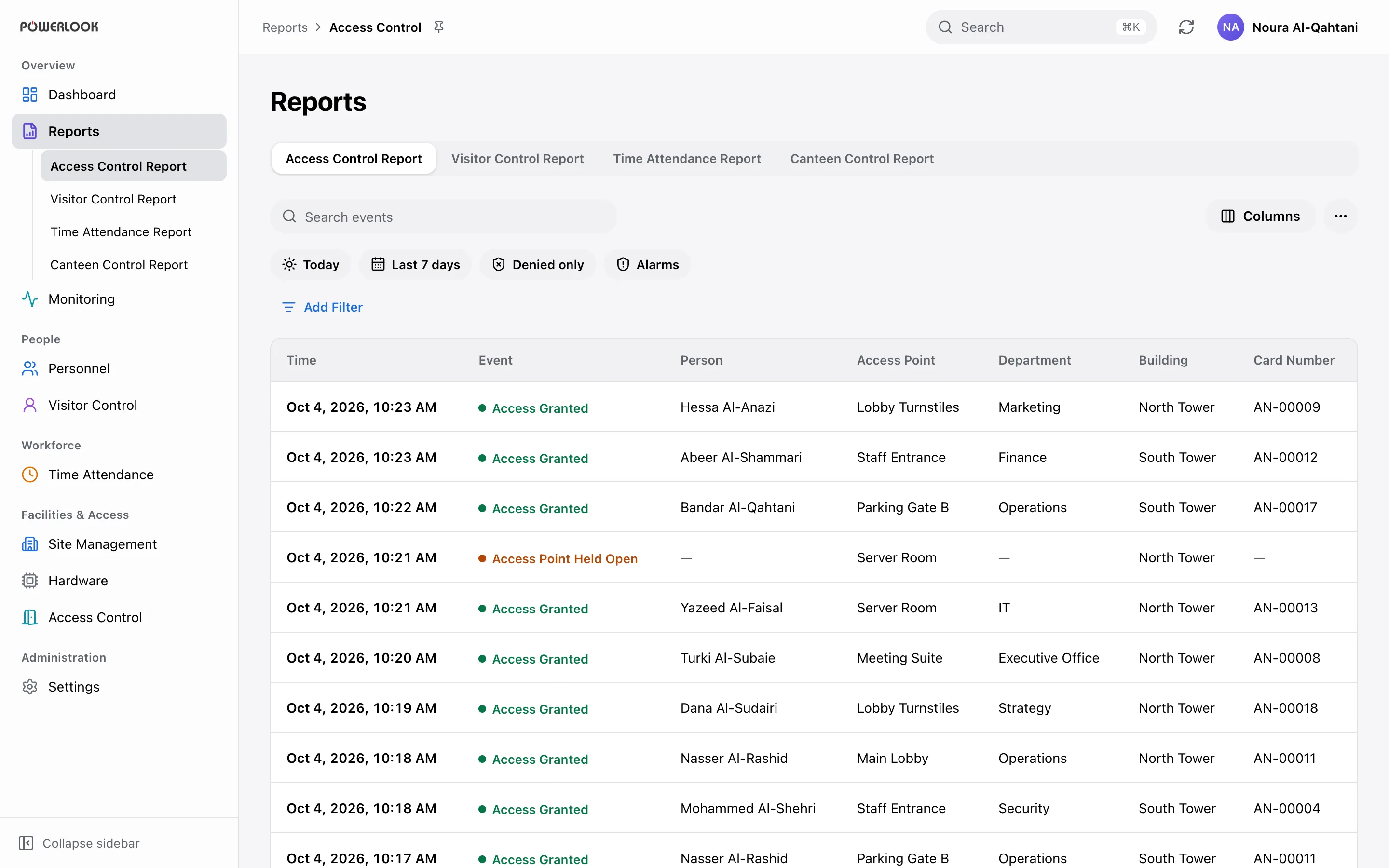This screenshot has height=868, width=1389.
Task: Click the Reports breadcrumb link
Action: [285, 27]
